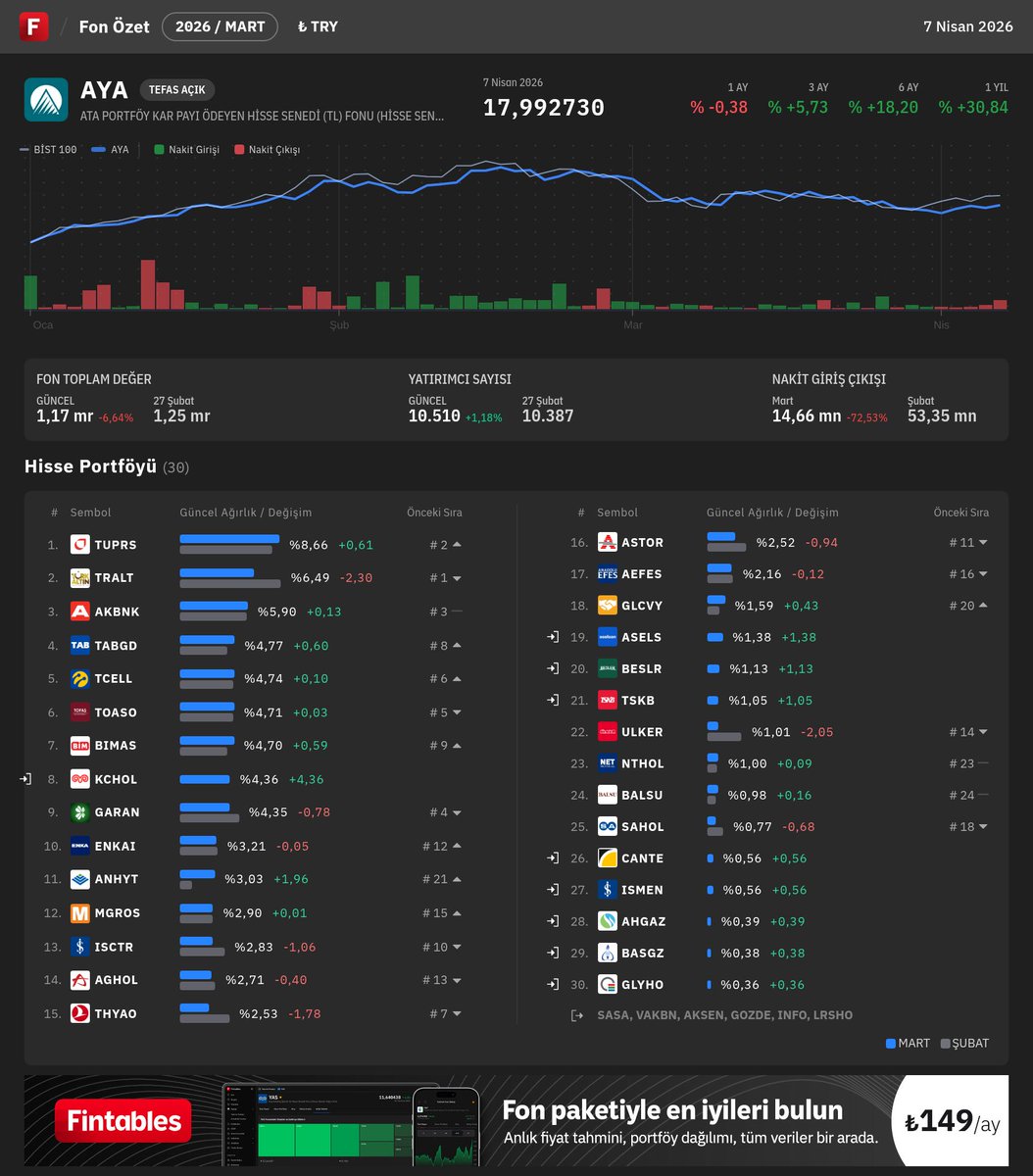
Task: Select the Fon Özet breadcrumb
Action: tap(114, 26)
